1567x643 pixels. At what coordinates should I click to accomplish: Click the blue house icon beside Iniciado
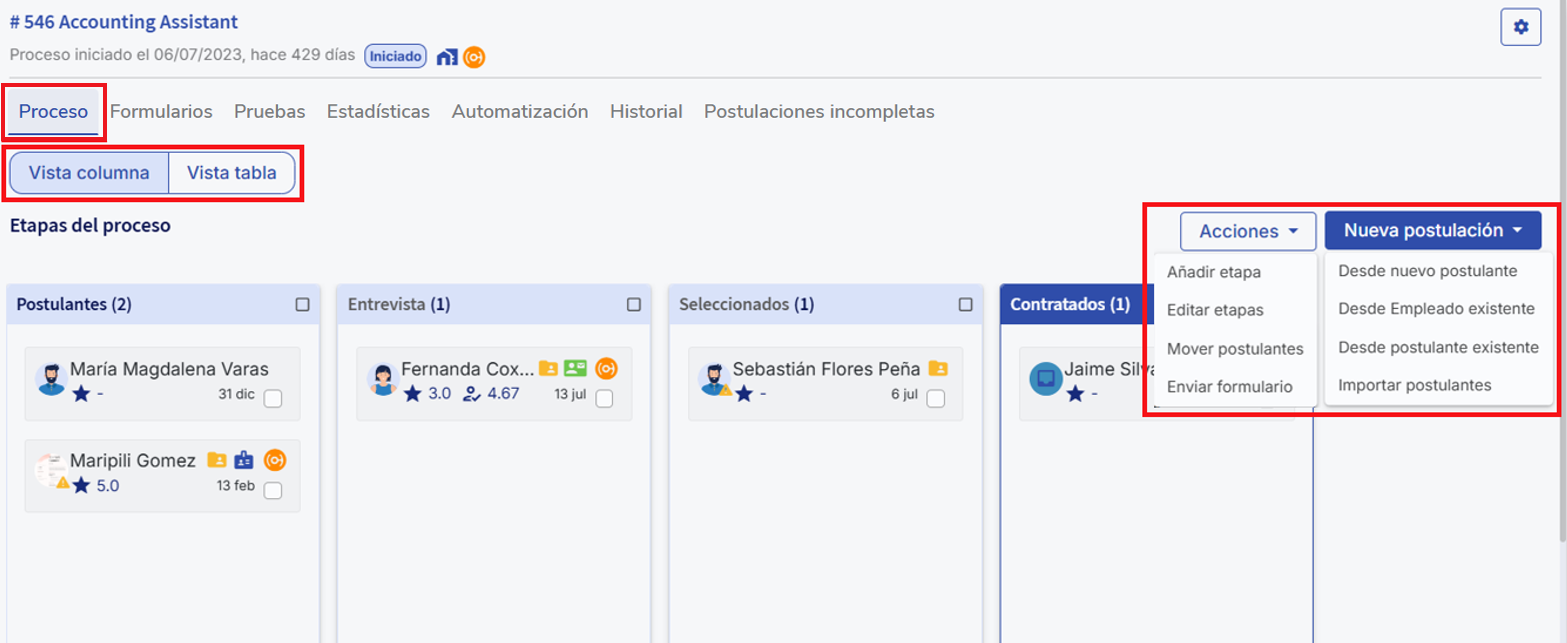click(x=447, y=57)
